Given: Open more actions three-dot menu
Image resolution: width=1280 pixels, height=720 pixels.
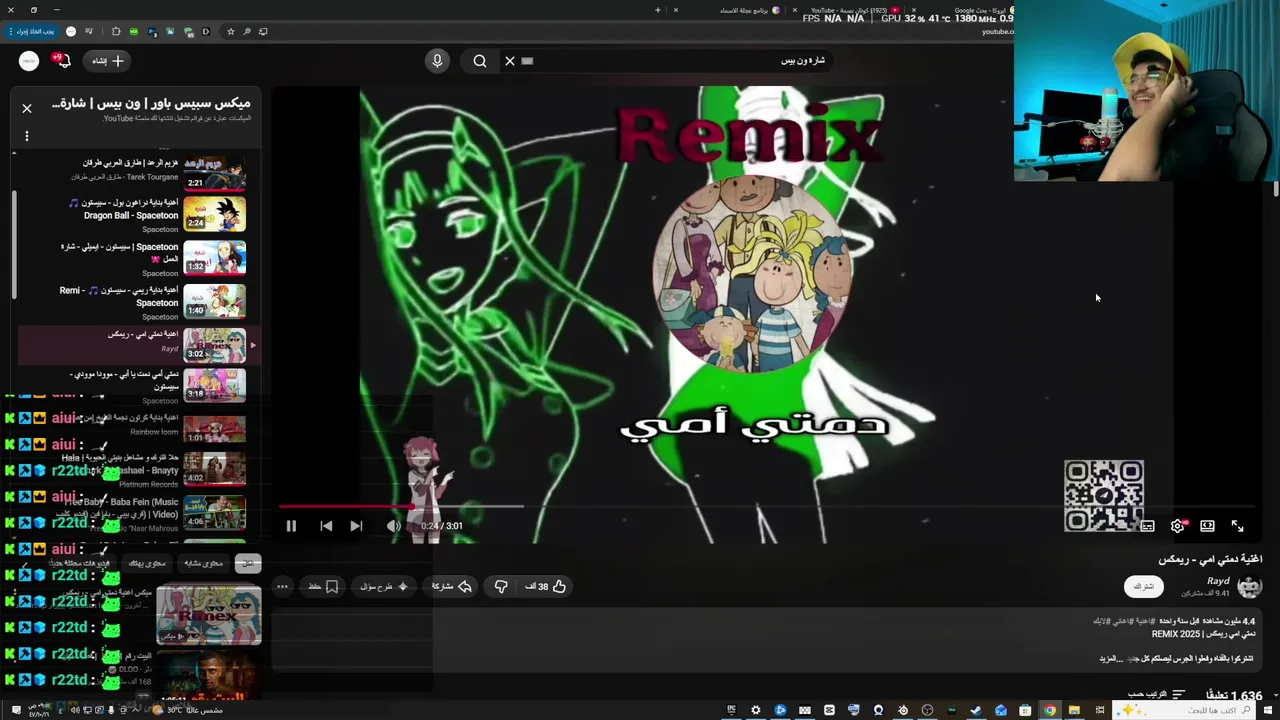Looking at the screenshot, I should pos(282,587).
